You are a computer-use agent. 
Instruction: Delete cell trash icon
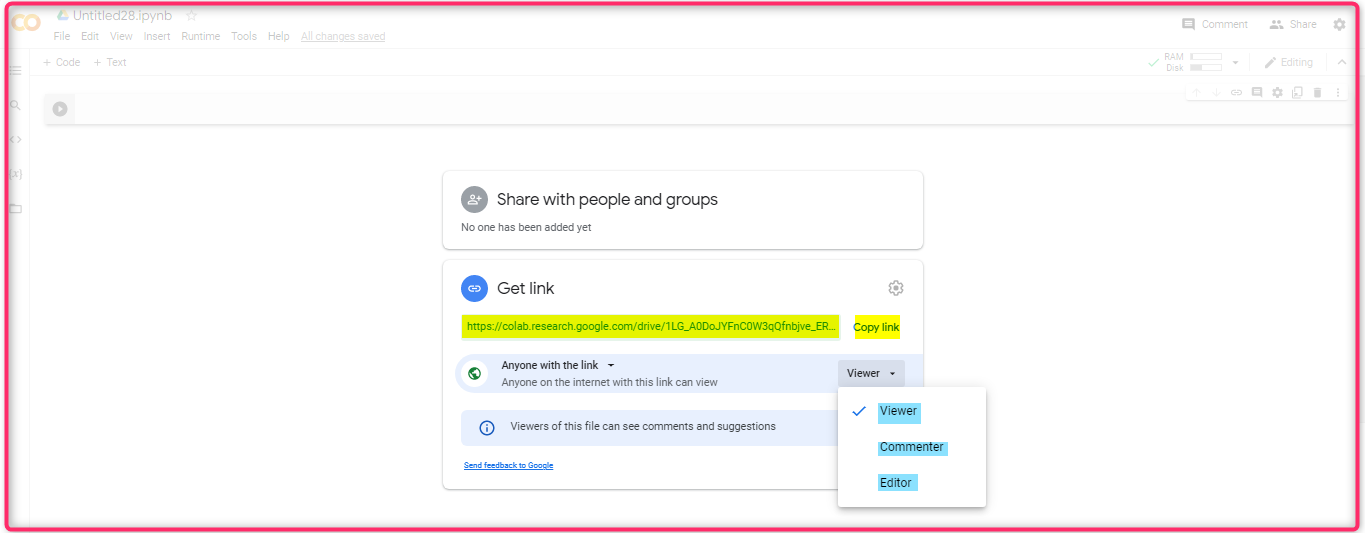click(1317, 92)
